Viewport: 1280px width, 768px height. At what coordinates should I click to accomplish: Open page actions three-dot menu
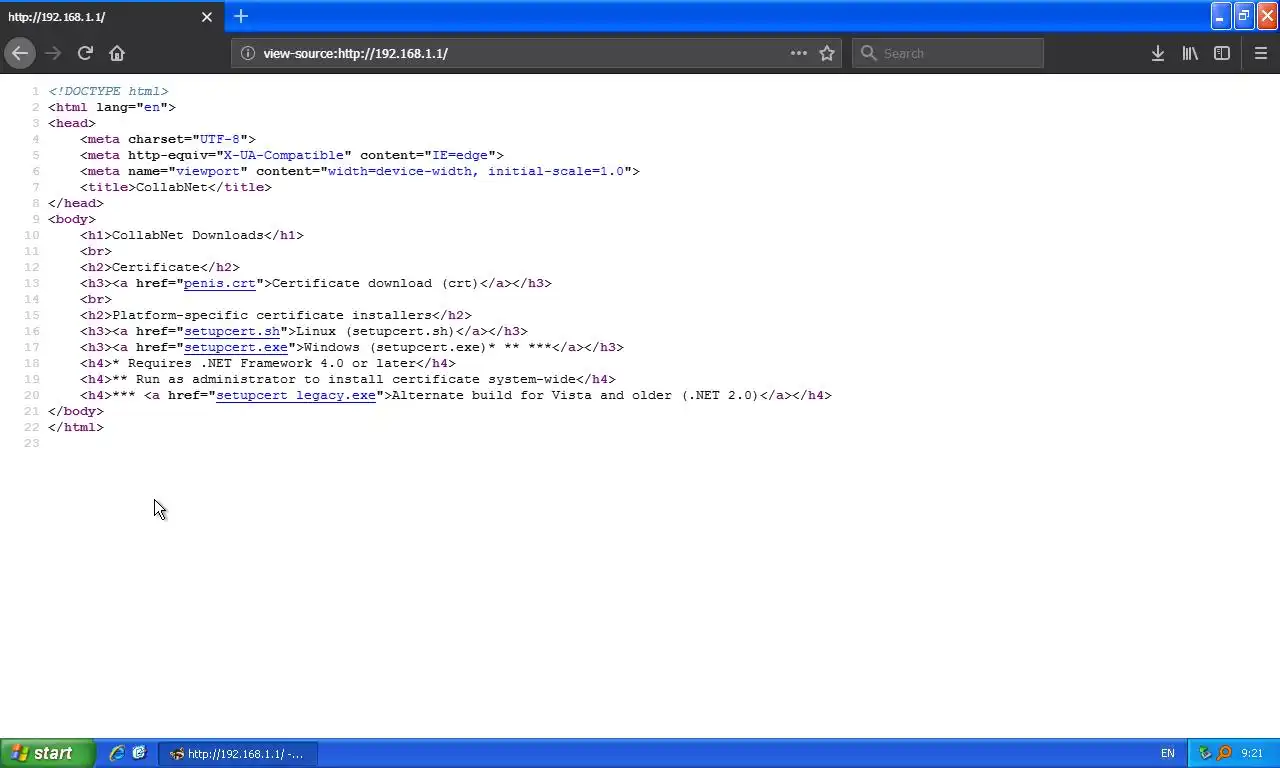[798, 53]
